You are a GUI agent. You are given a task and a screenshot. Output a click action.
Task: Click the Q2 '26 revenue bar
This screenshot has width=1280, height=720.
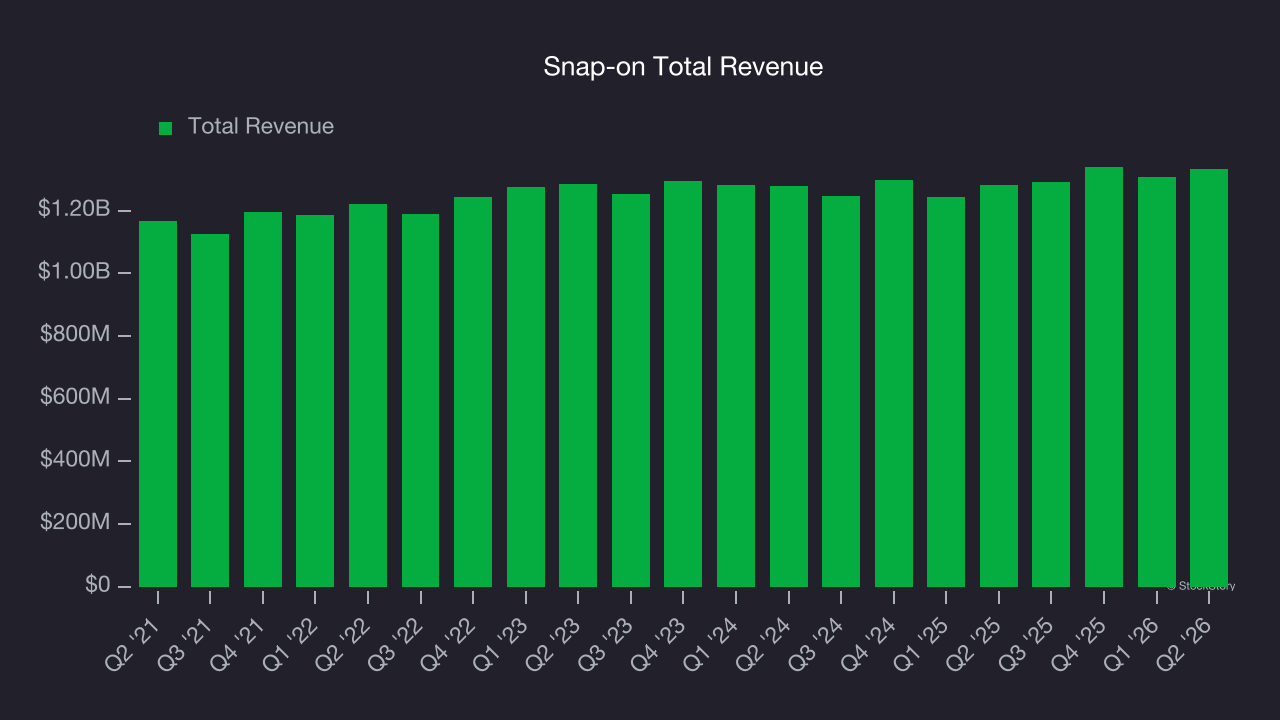[1209, 378]
